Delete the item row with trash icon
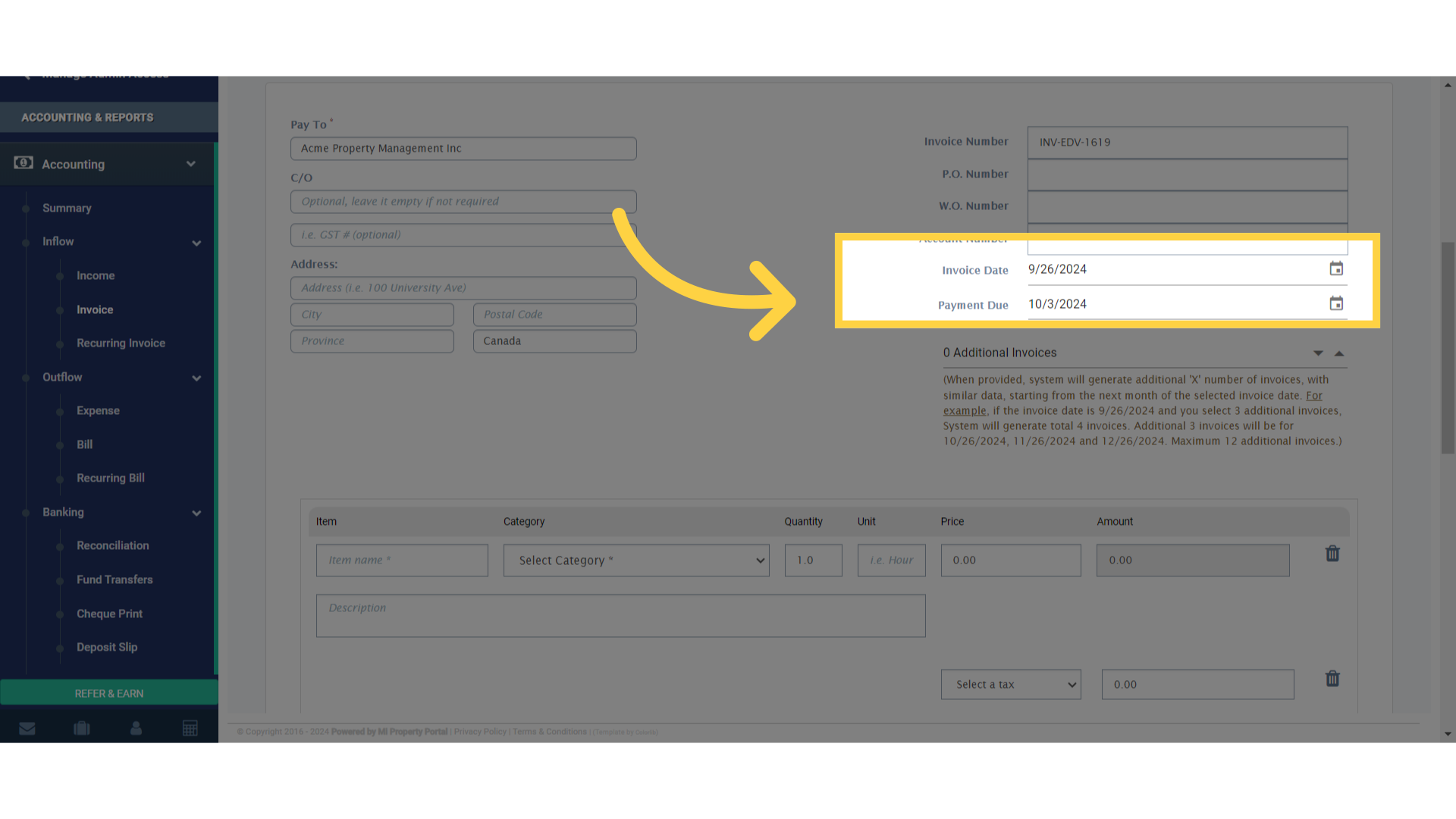Image resolution: width=1456 pixels, height=819 pixels. pyautogui.click(x=1332, y=554)
